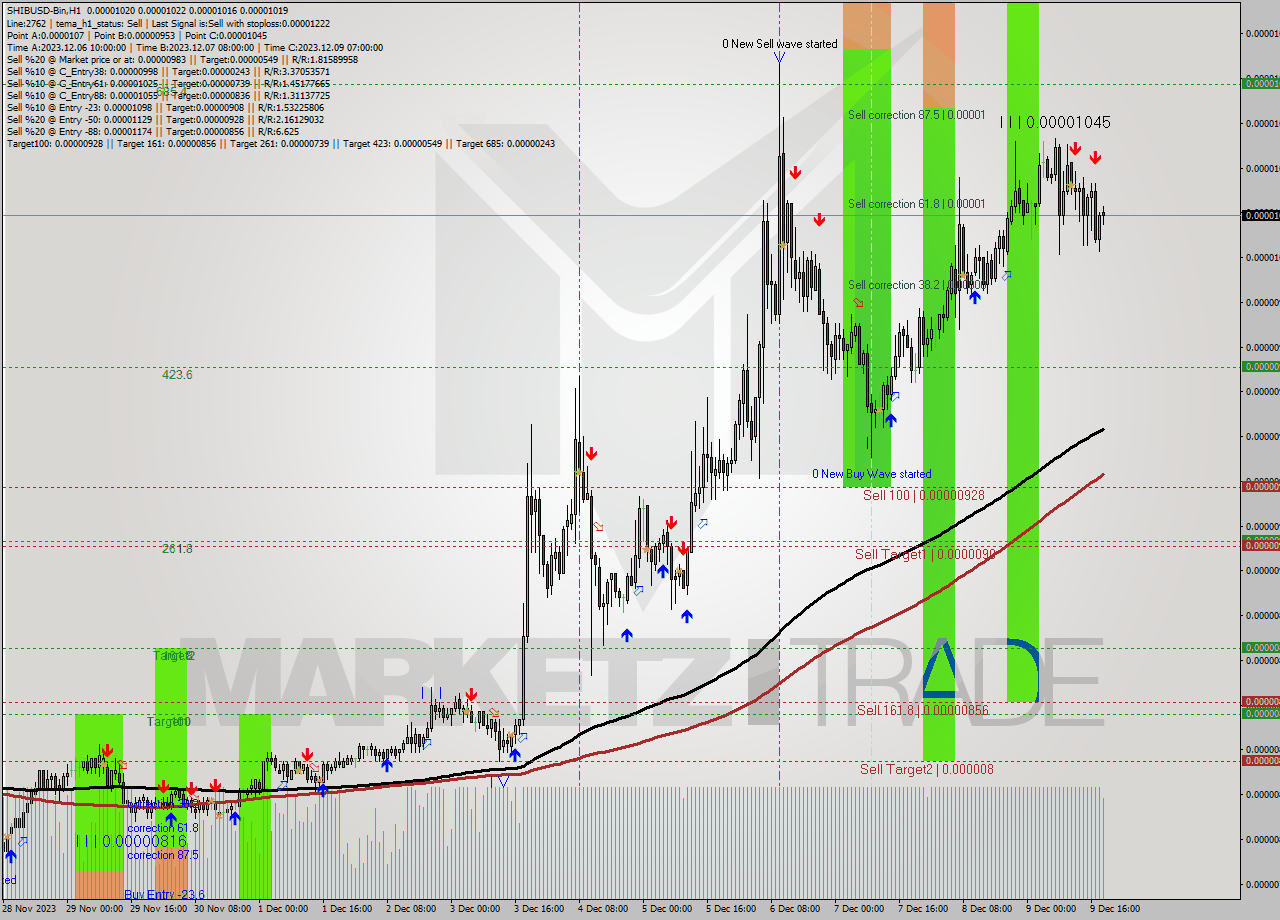Click '8 Dec 08:00' on the time axis
This screenshot has height=920, width=1280.
click(986, 909)
